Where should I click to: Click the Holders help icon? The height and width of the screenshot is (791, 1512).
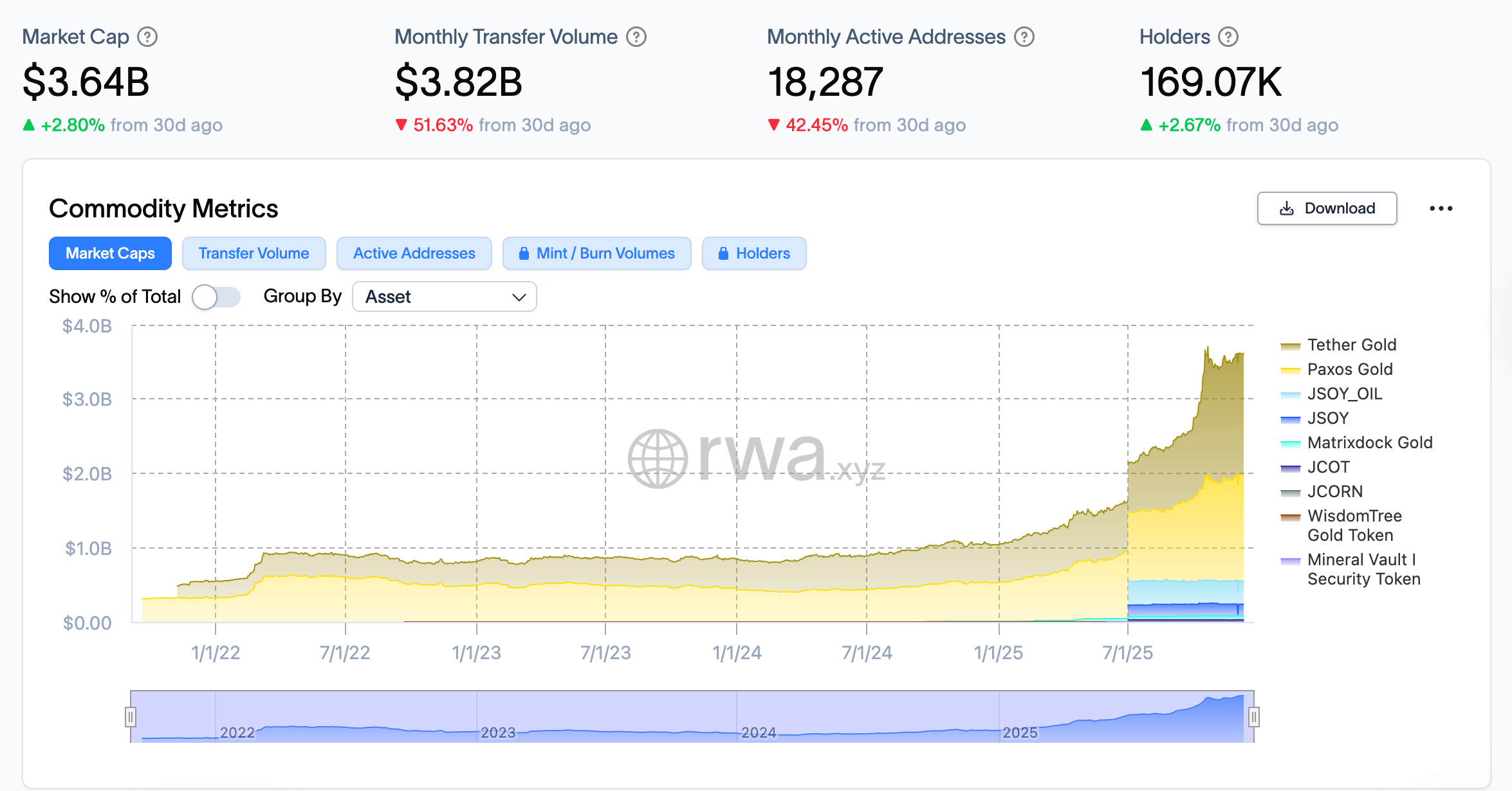tap(1228, 37)
